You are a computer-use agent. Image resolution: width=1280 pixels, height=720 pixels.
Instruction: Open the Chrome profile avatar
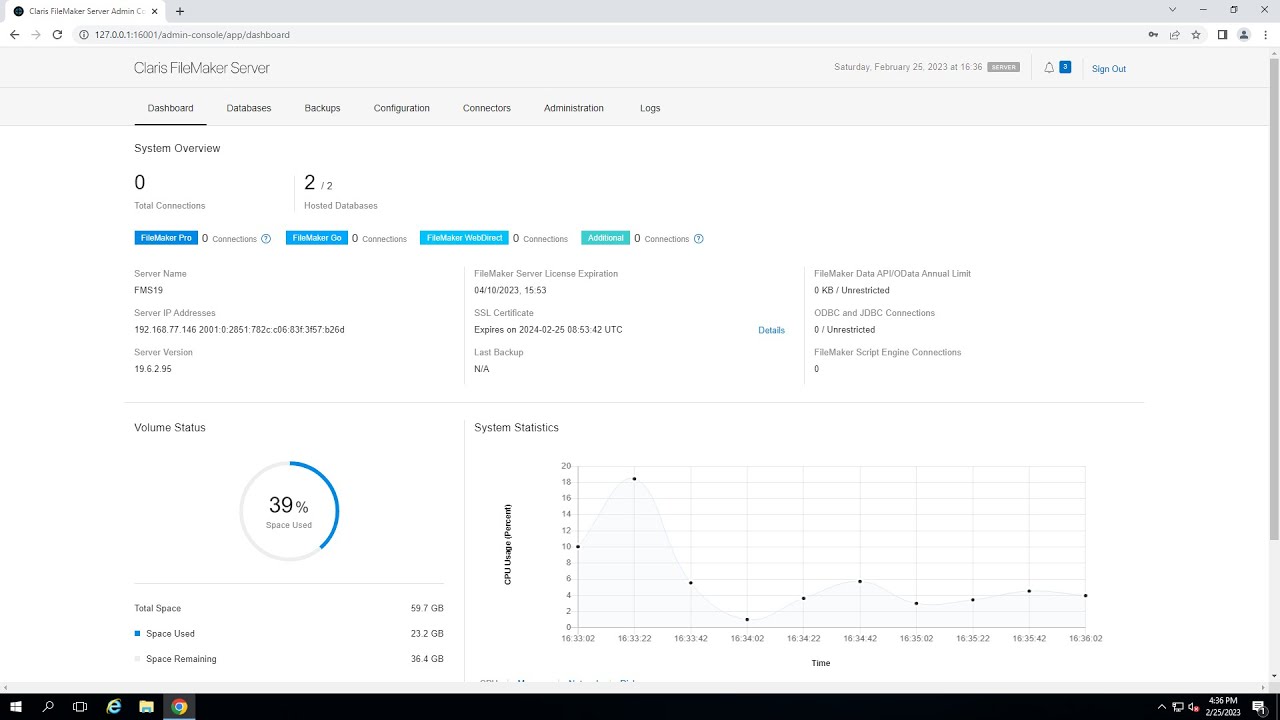(x=1244, y=34)
